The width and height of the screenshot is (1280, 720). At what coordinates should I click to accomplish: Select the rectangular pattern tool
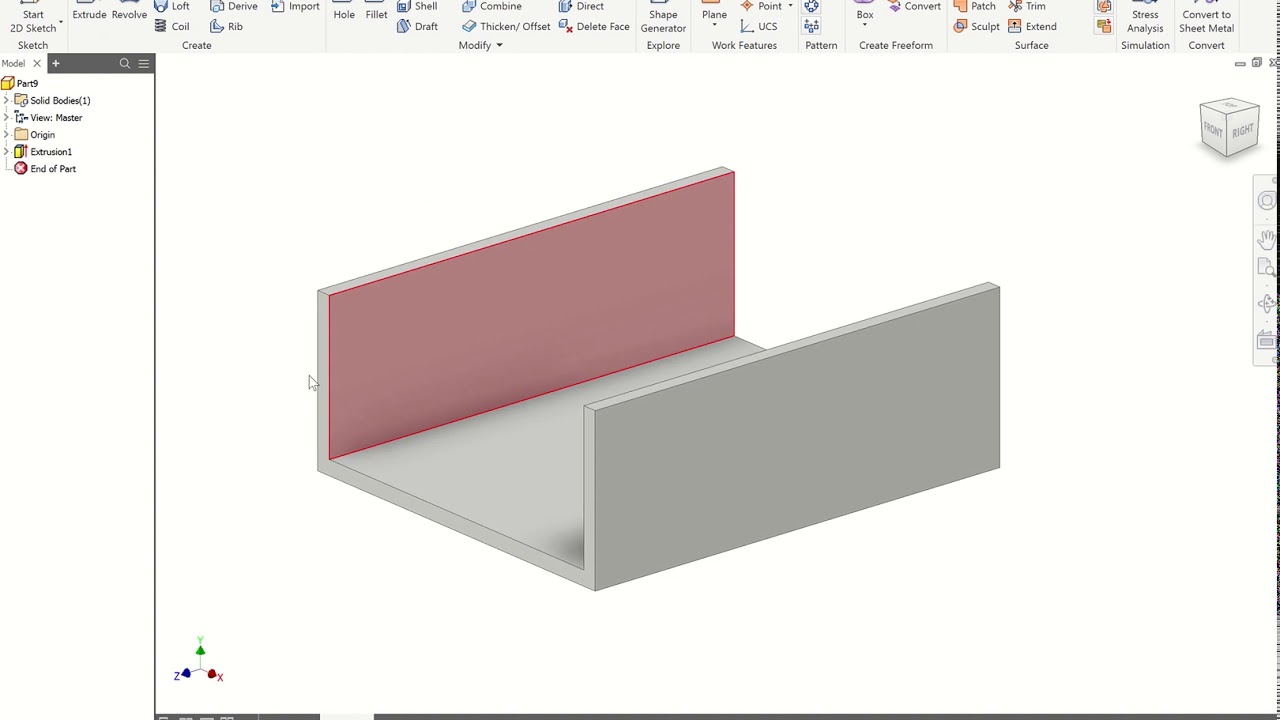click(x=811, y=26)
